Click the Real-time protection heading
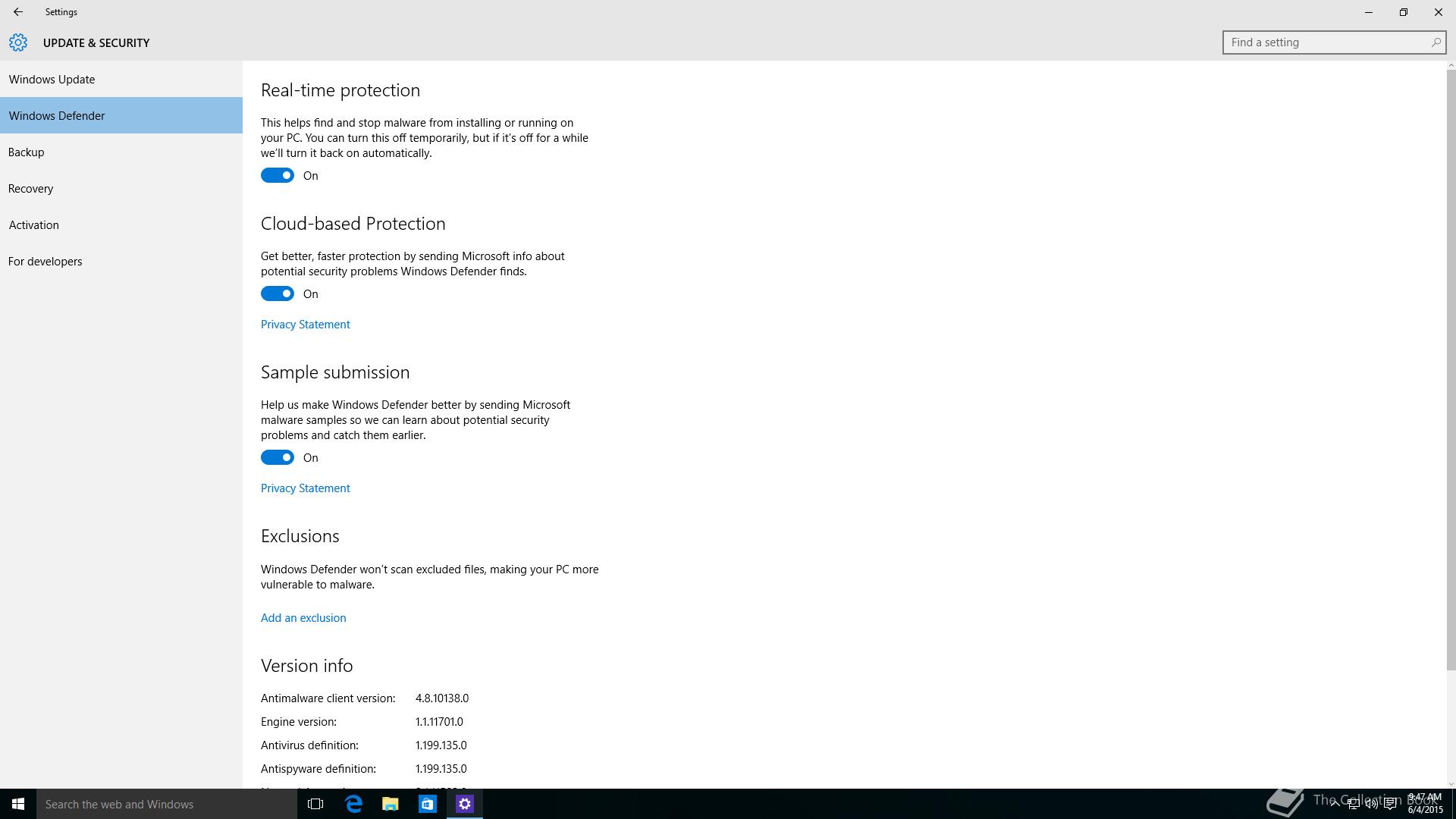This screenshot has width=1456, height=819. coord(340,90)
